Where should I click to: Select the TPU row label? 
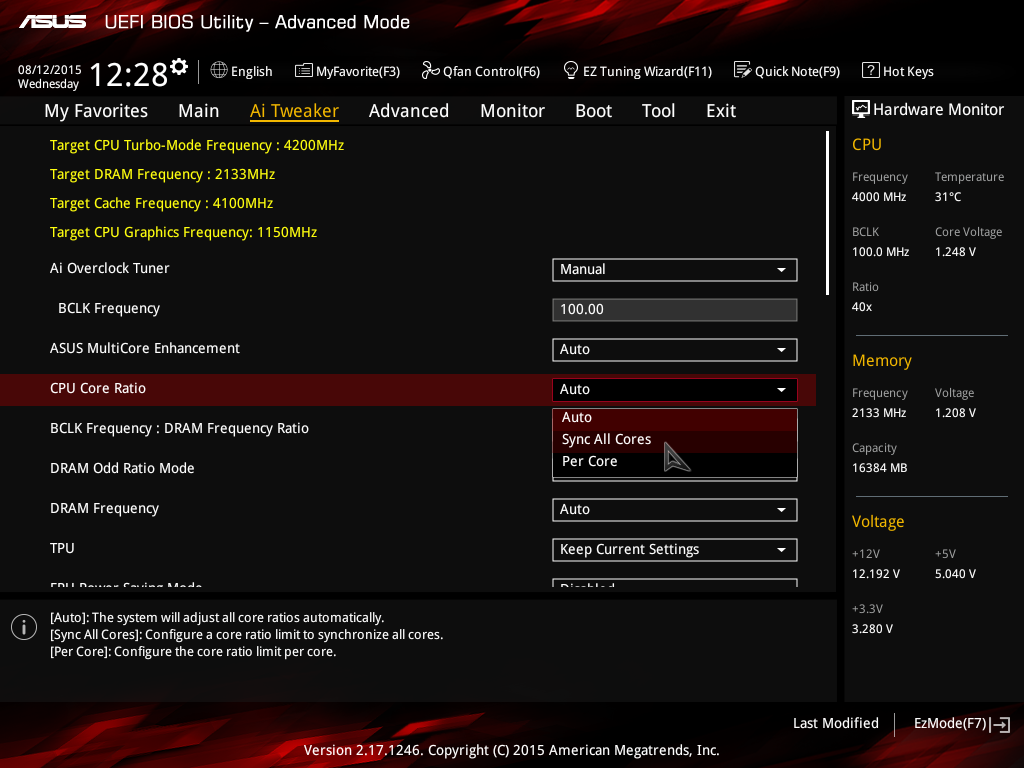pos(62,548)
